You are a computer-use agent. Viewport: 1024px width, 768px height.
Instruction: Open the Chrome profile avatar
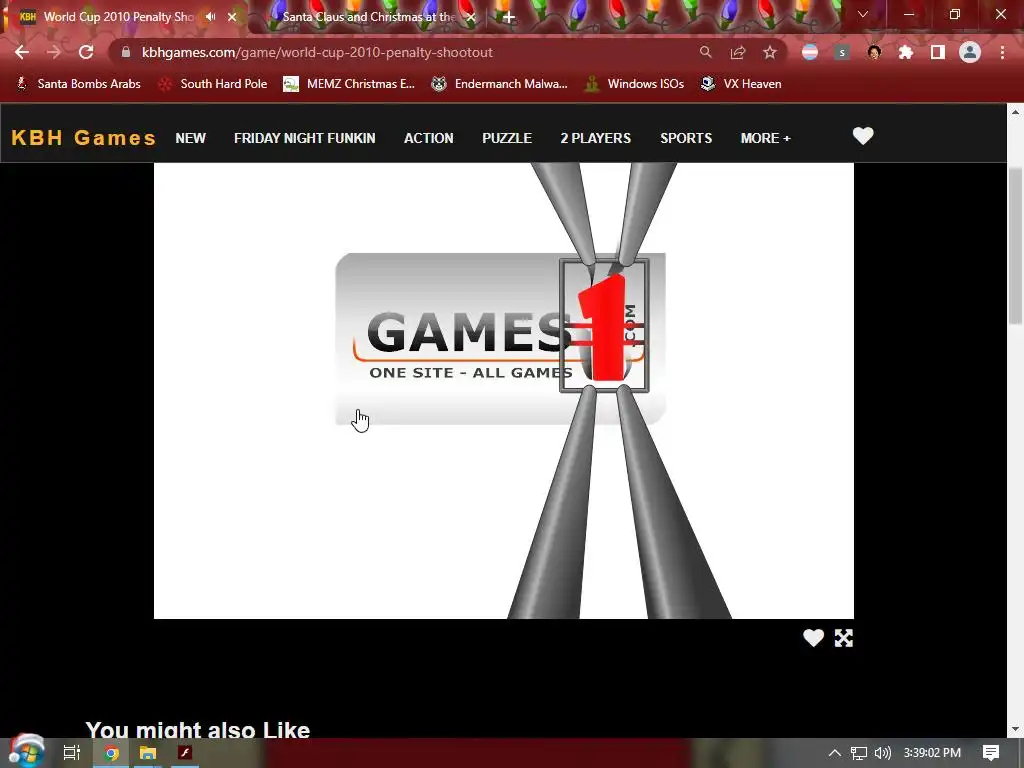point(970,52)
